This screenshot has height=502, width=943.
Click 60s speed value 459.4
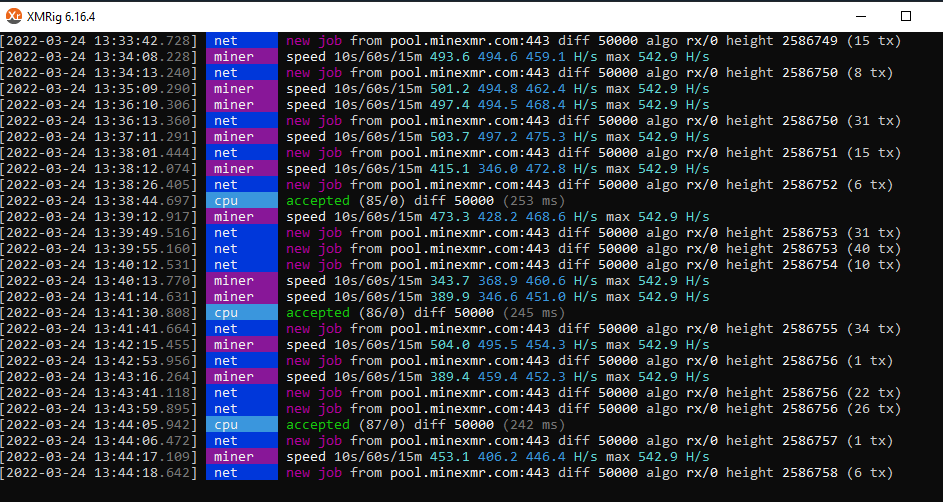pos(497,377)
